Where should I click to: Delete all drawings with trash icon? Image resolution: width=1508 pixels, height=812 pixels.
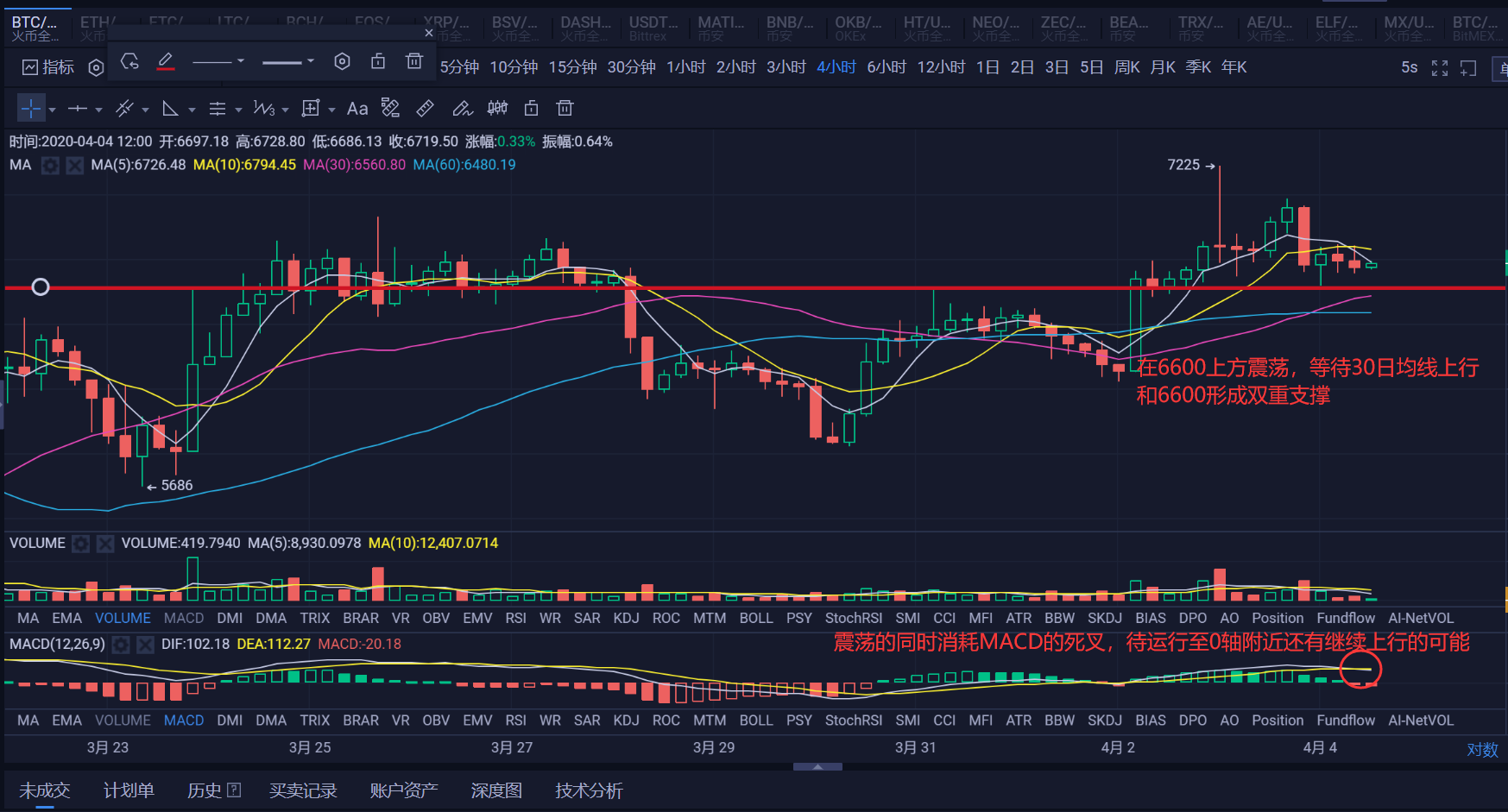click(565, 108)
